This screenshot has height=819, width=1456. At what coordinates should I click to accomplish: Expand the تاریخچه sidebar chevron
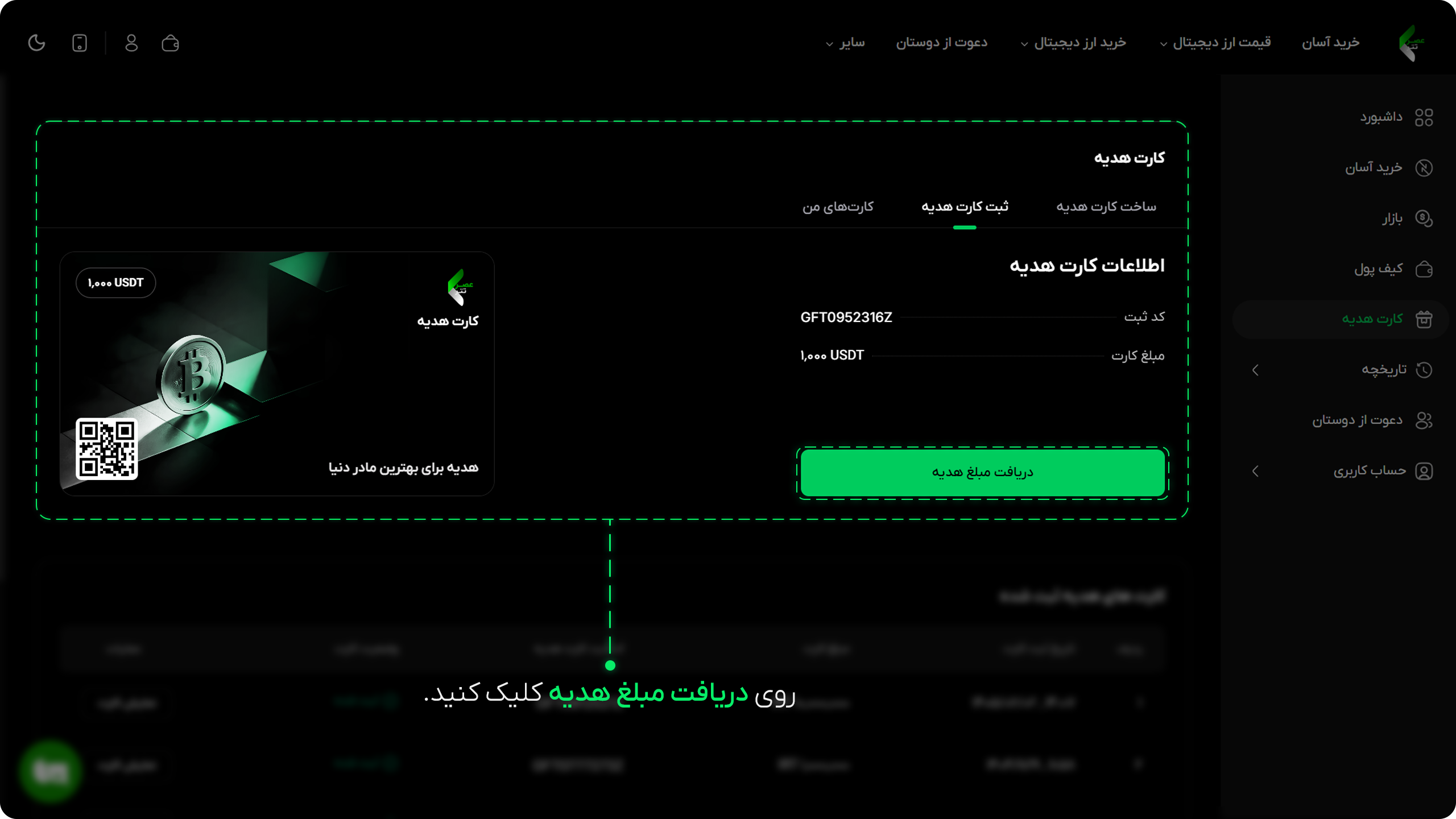pos(1255,370)
